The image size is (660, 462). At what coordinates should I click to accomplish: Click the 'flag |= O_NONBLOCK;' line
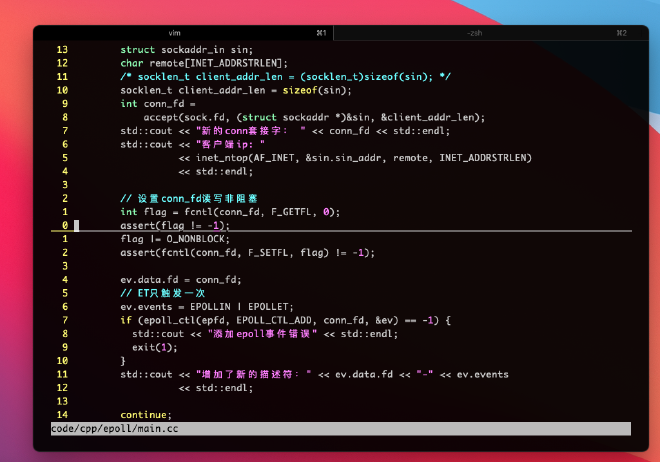175,239
